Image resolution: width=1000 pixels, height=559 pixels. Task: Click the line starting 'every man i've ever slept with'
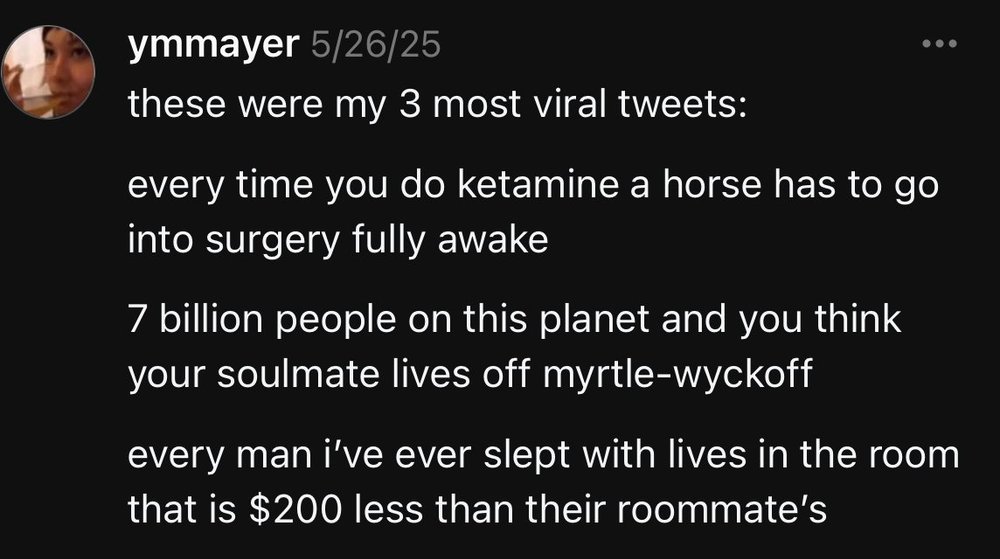pos(543,454)
